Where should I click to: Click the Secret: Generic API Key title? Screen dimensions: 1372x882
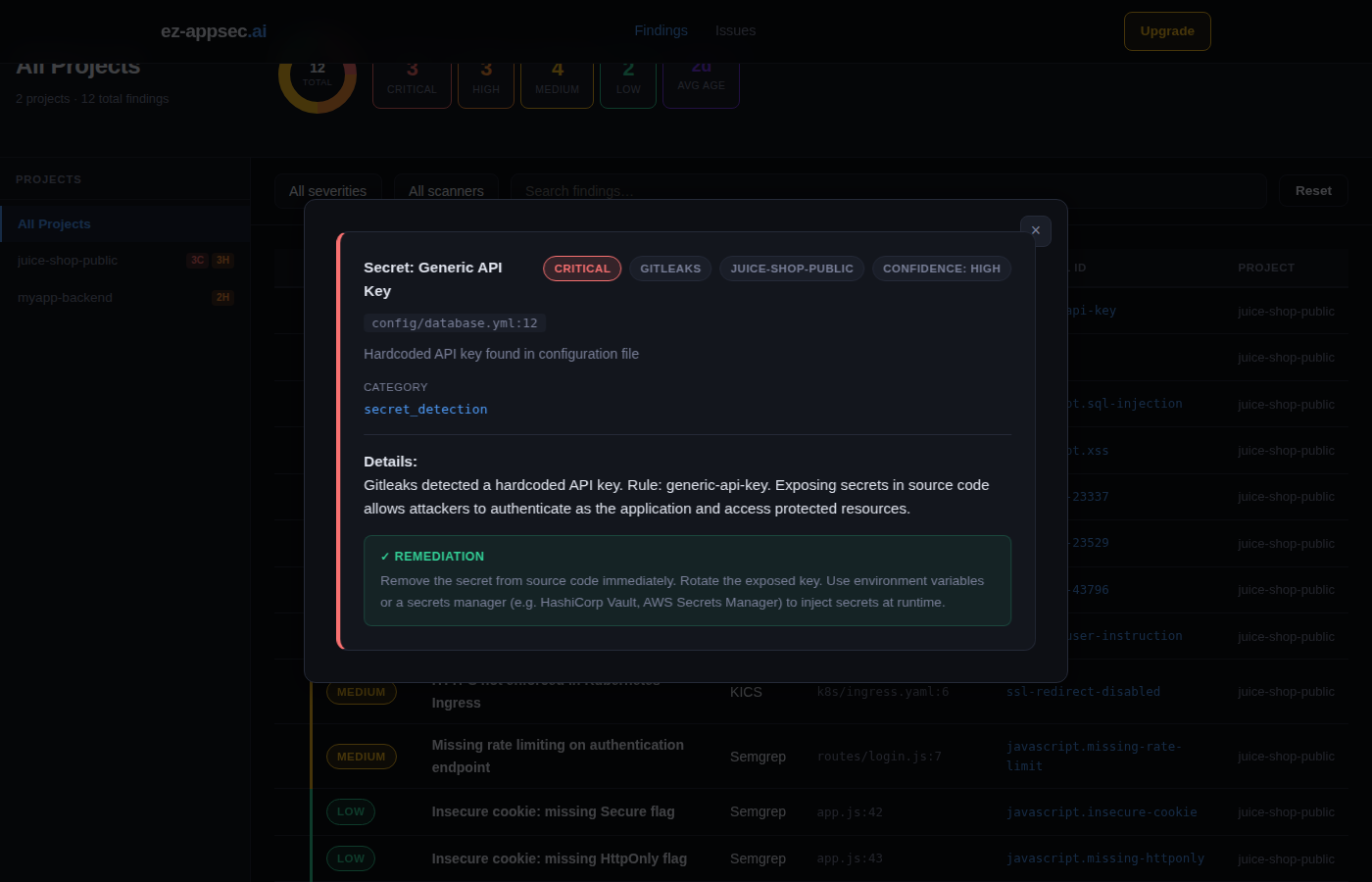[x=433, y=279]
